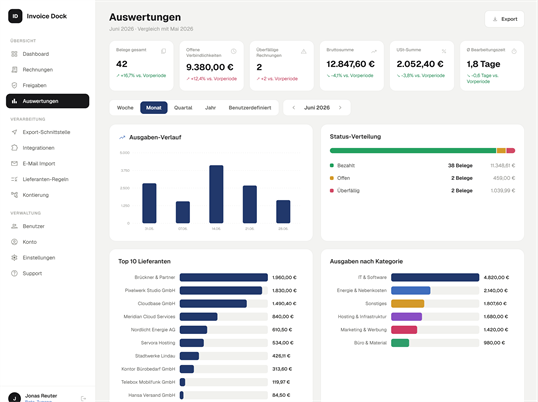Click Sonstiges category bar
The height and width of the screenshot is (402, 538).
click(408, 304)
